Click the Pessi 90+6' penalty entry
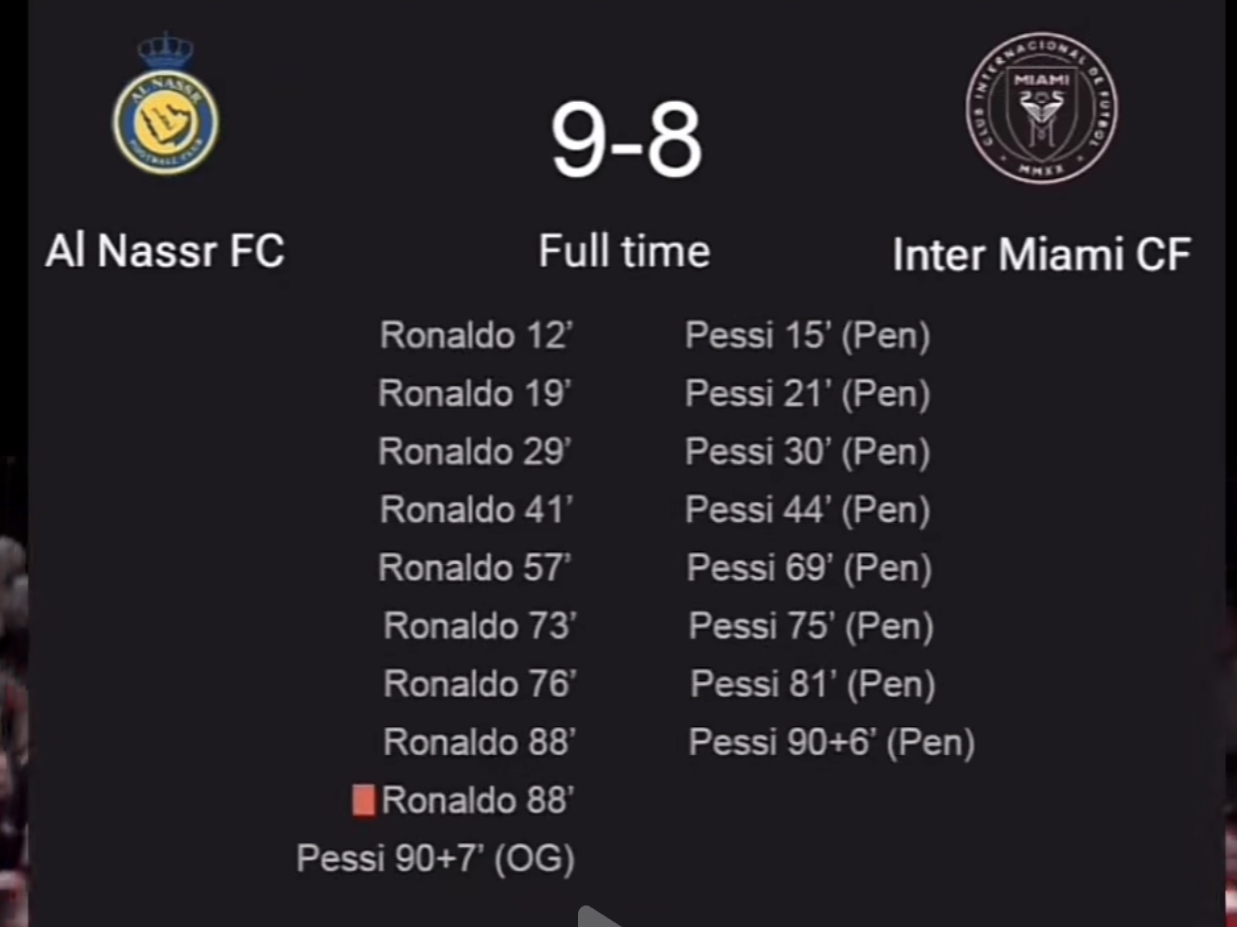The width and height of the screenshot is (1237, 927). coord(831,743)
